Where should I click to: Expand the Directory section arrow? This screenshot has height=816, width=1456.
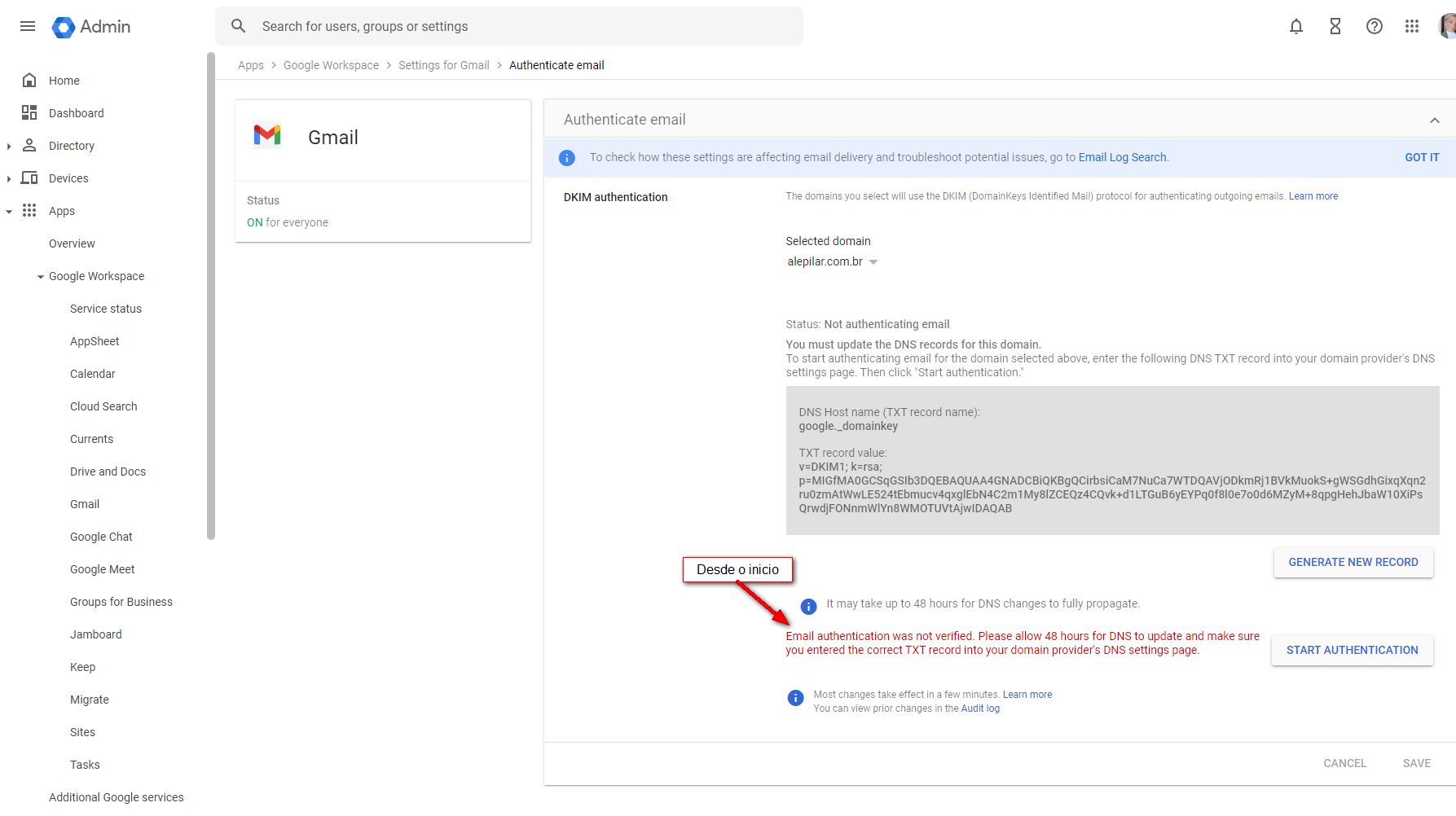point(9,146)
